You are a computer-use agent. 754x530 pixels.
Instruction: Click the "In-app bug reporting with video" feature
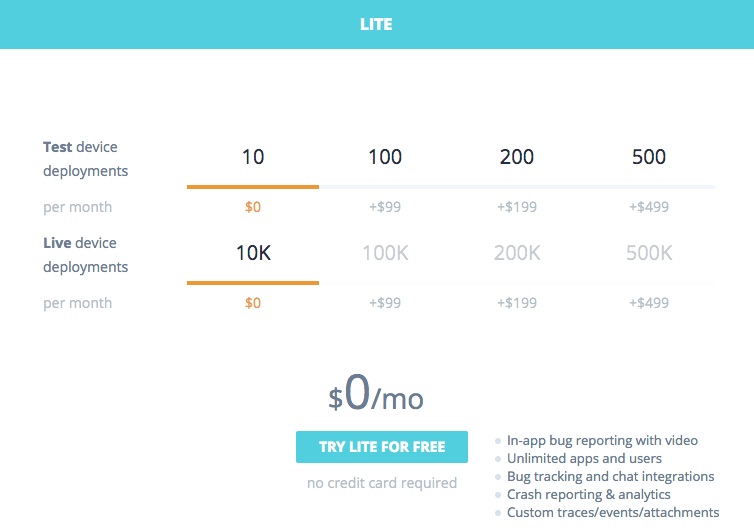pyautogui.click(x=602, y=440)
